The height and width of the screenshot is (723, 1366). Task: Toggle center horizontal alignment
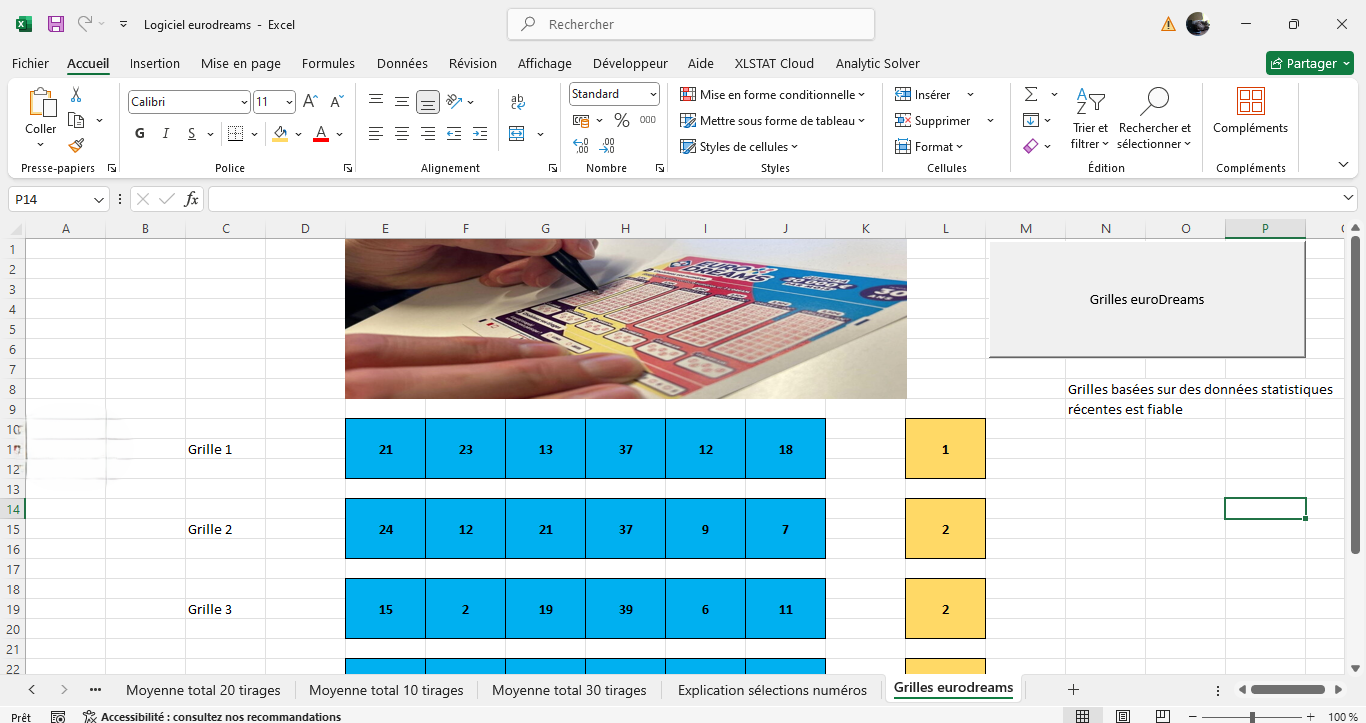[x=402, y=133]
